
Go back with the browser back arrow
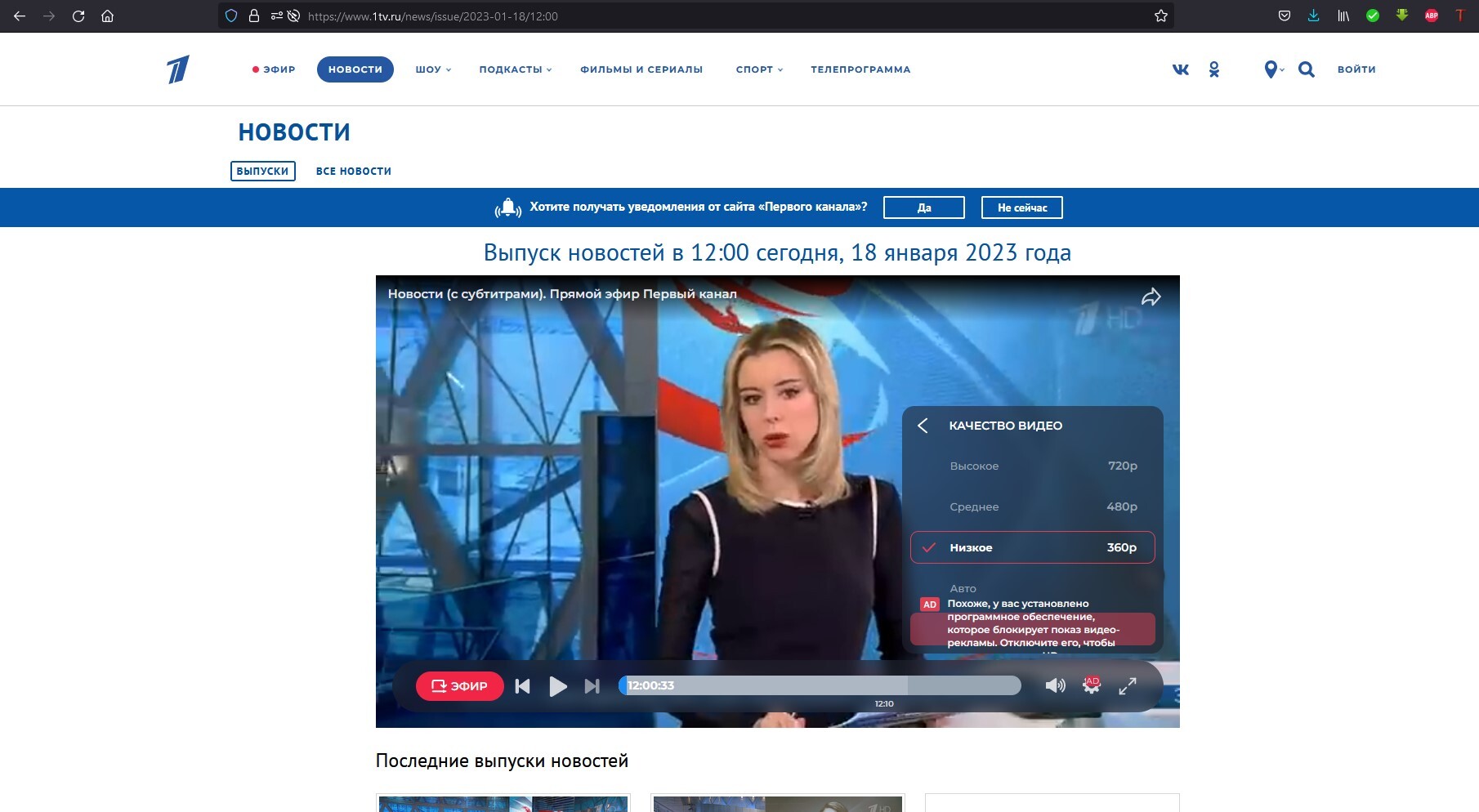(x=20, y=16)
